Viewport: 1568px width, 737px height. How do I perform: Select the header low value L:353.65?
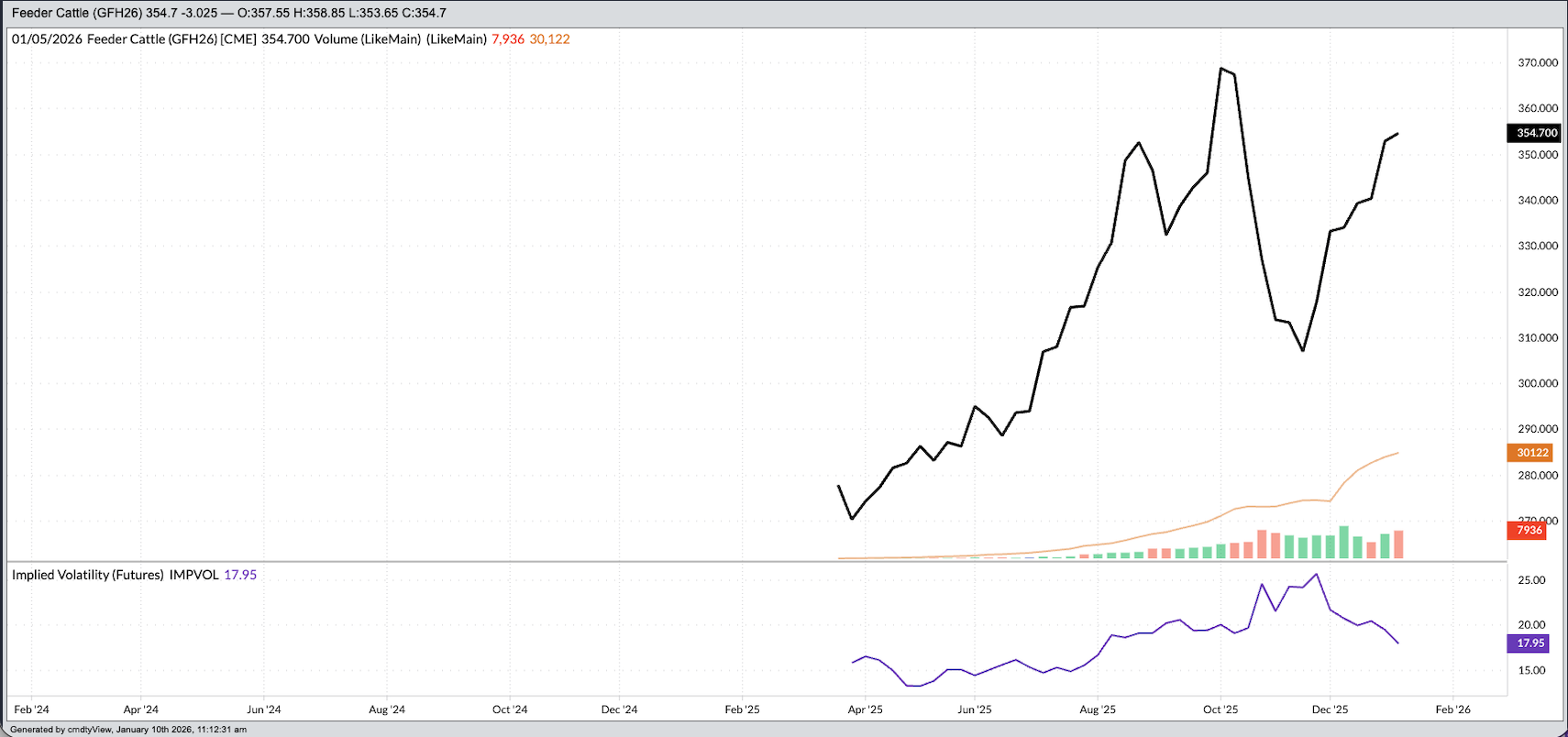[374, 13]
